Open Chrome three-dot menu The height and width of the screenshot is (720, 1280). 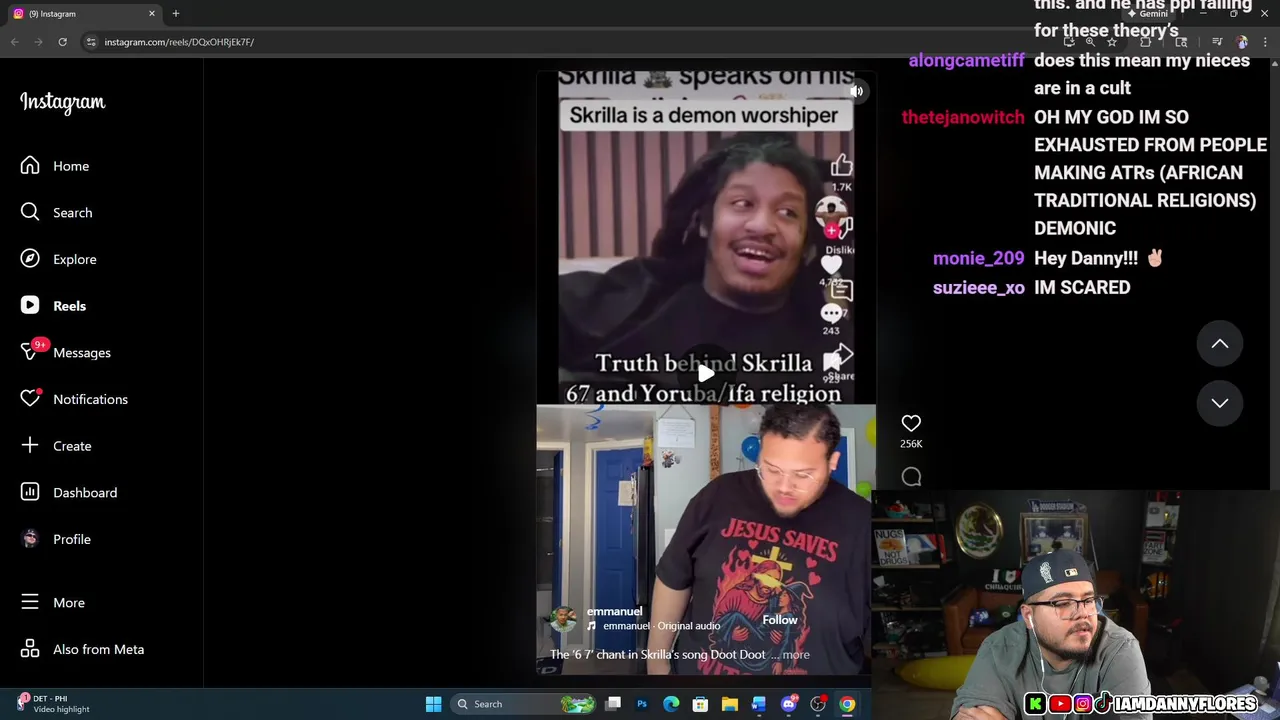pos(1266,42)
